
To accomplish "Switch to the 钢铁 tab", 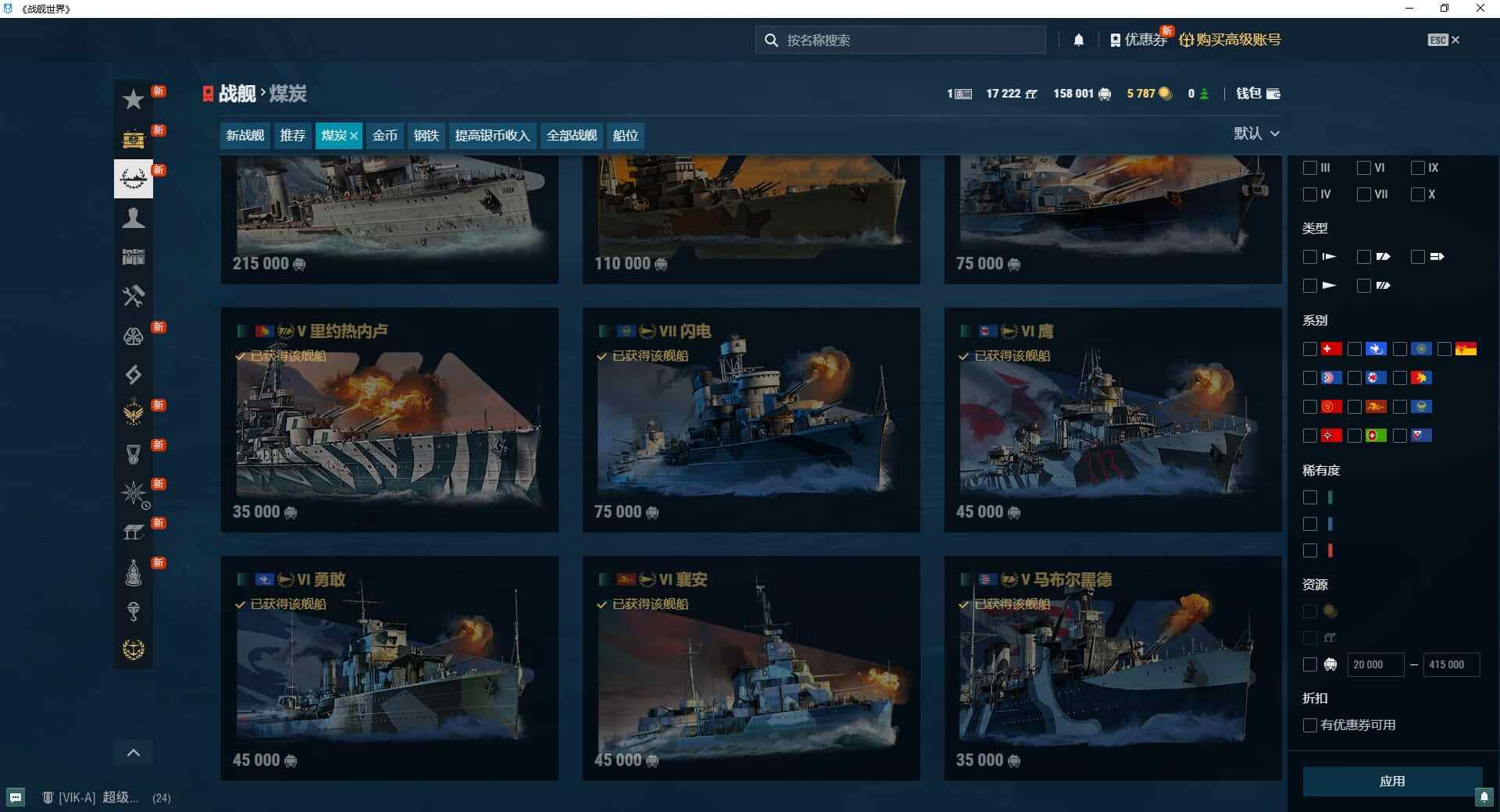I will [x=426, y=136].
